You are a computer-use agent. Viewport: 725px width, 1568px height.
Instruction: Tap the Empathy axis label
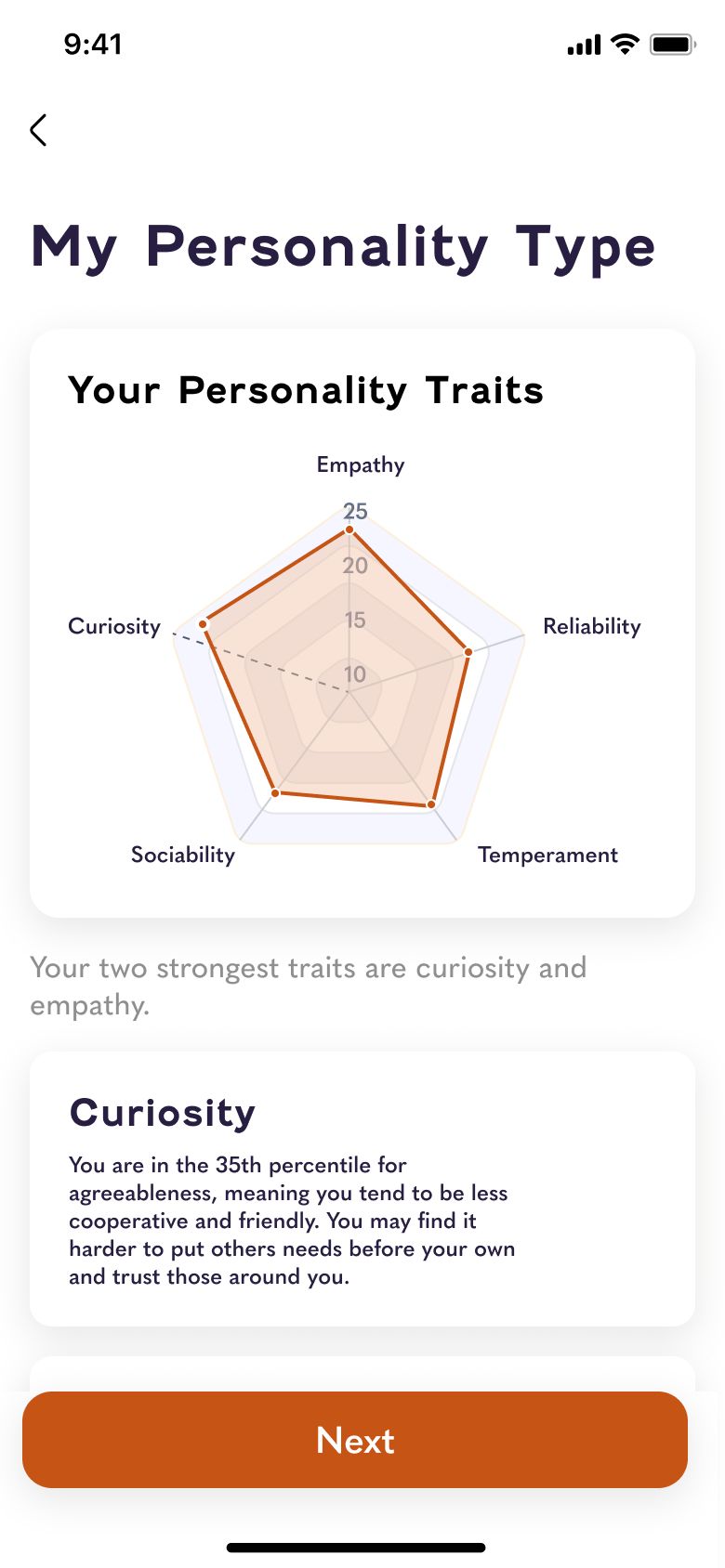[x=361, y=464]
